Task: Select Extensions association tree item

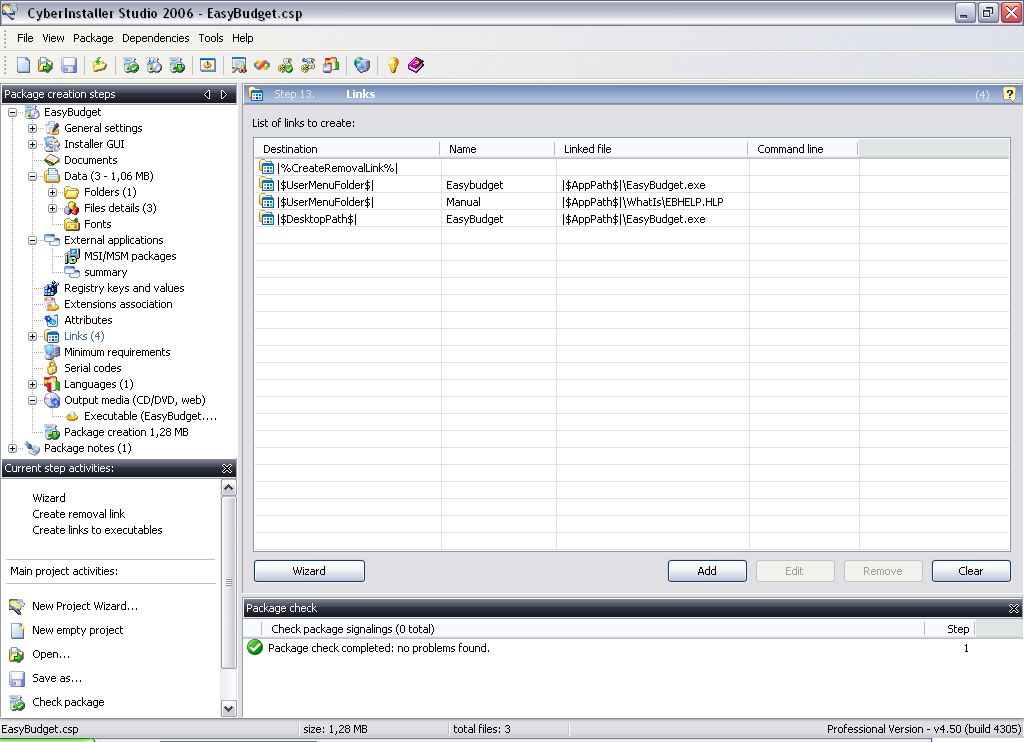Action: coord(118,304)
